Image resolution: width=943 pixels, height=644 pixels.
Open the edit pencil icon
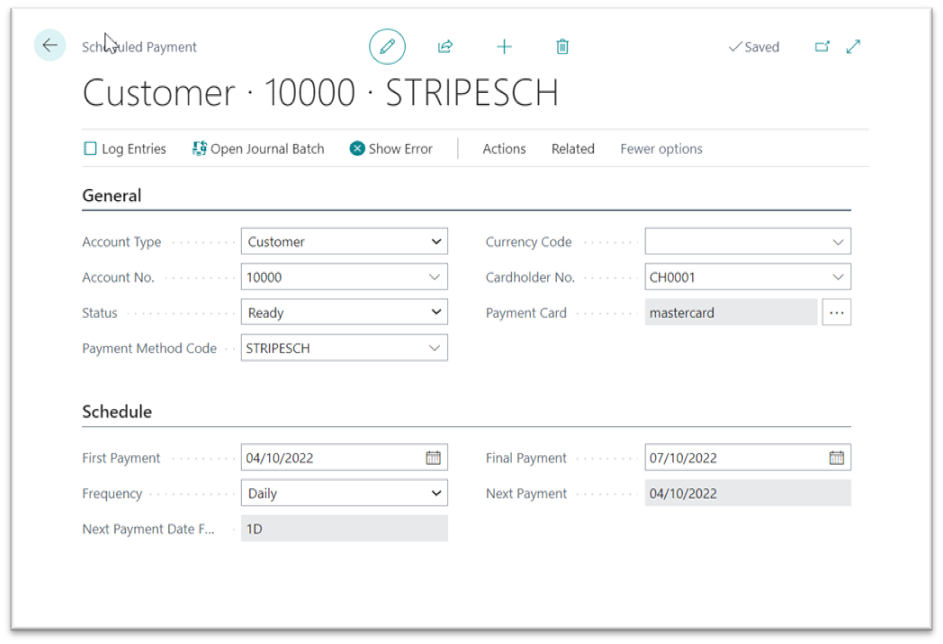point(387,46)
